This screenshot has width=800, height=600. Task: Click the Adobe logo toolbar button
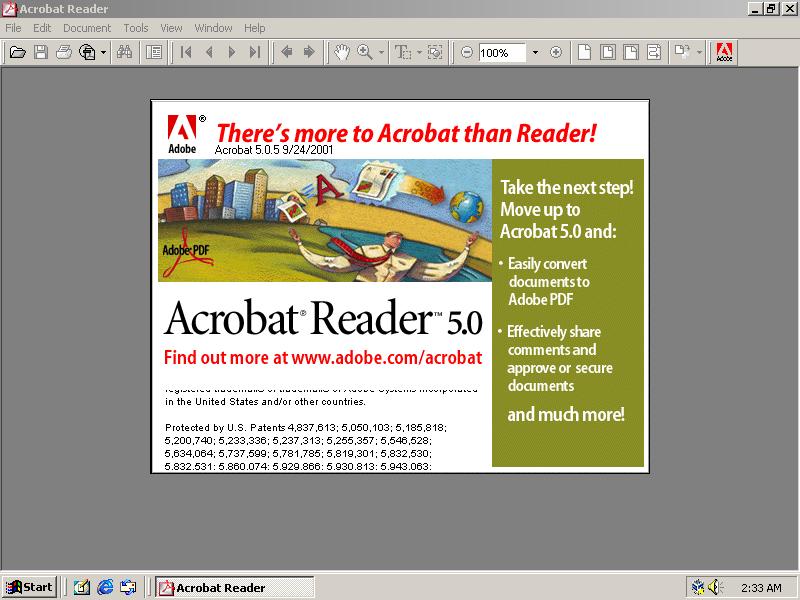[x=724, y=52]
